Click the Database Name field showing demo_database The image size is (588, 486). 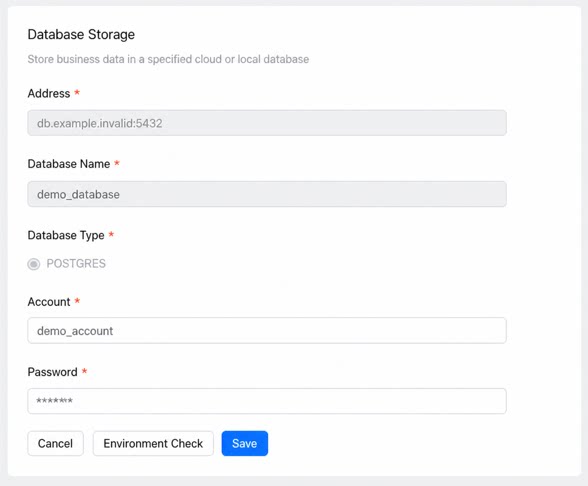pyautogui.click(x=267, y=194)
